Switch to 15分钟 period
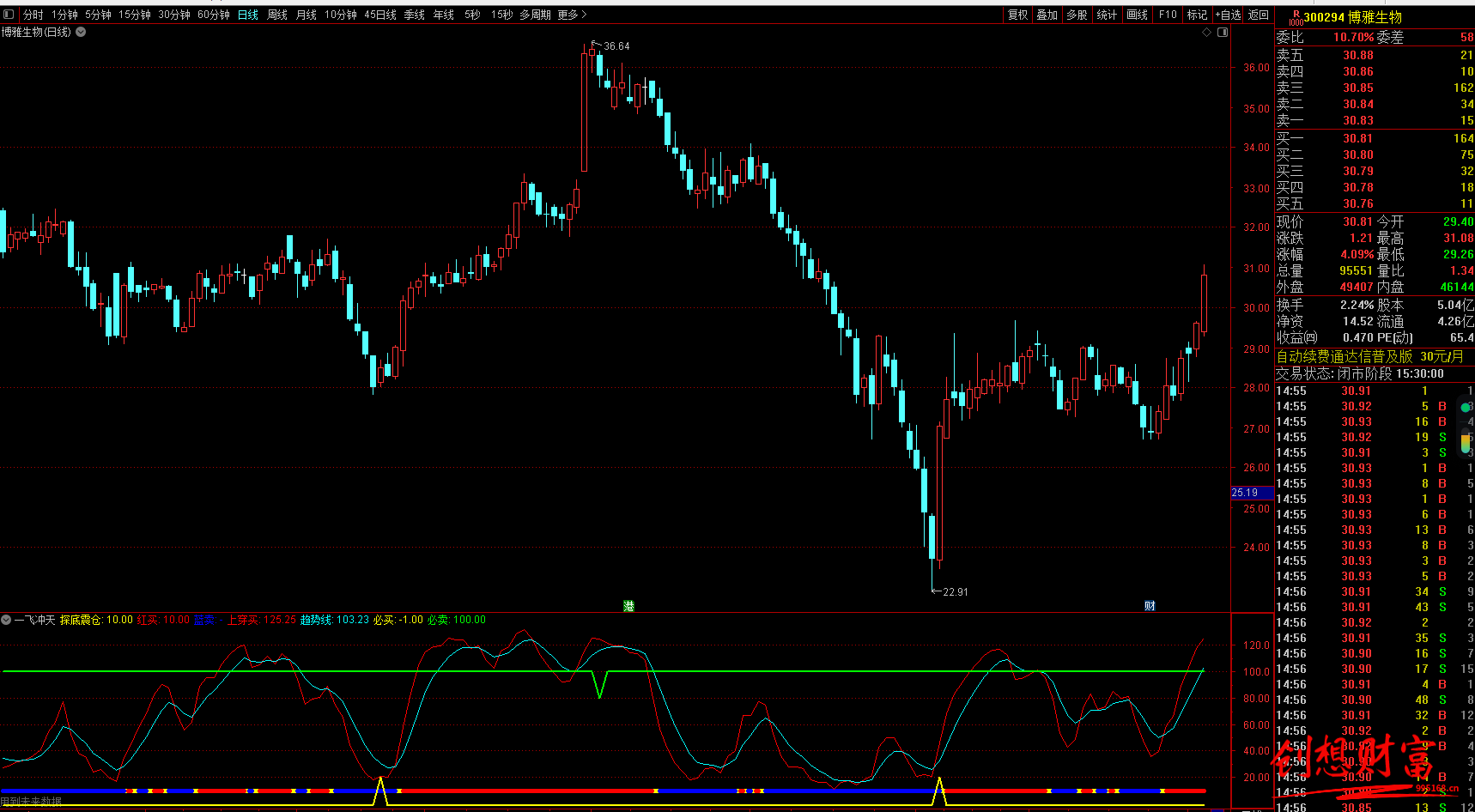 (135, 15)
